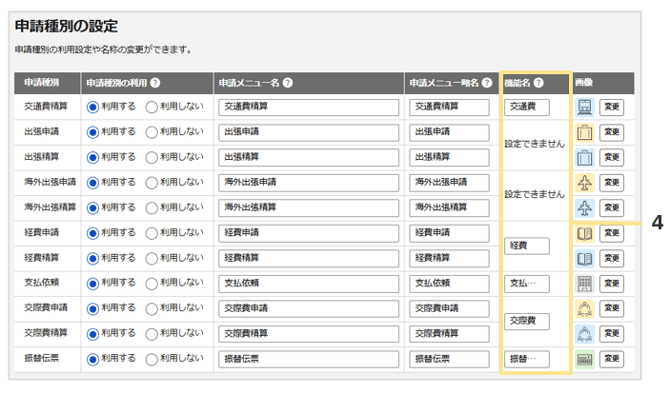The height and width of the screenshot is (394, 670).
Task: Click 変更 button for 海外出張精算 image
Action: point(611,208)
